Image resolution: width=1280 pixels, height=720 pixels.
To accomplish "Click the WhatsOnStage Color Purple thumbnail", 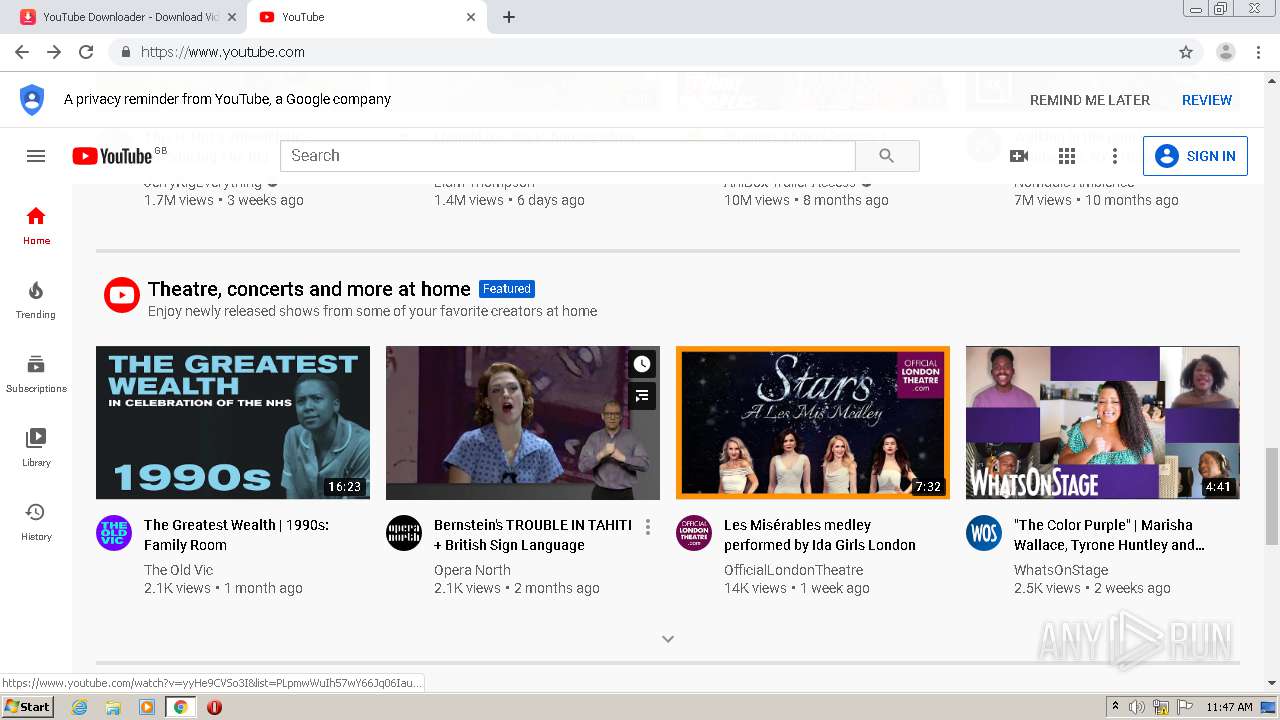I will coord(1103,423).
